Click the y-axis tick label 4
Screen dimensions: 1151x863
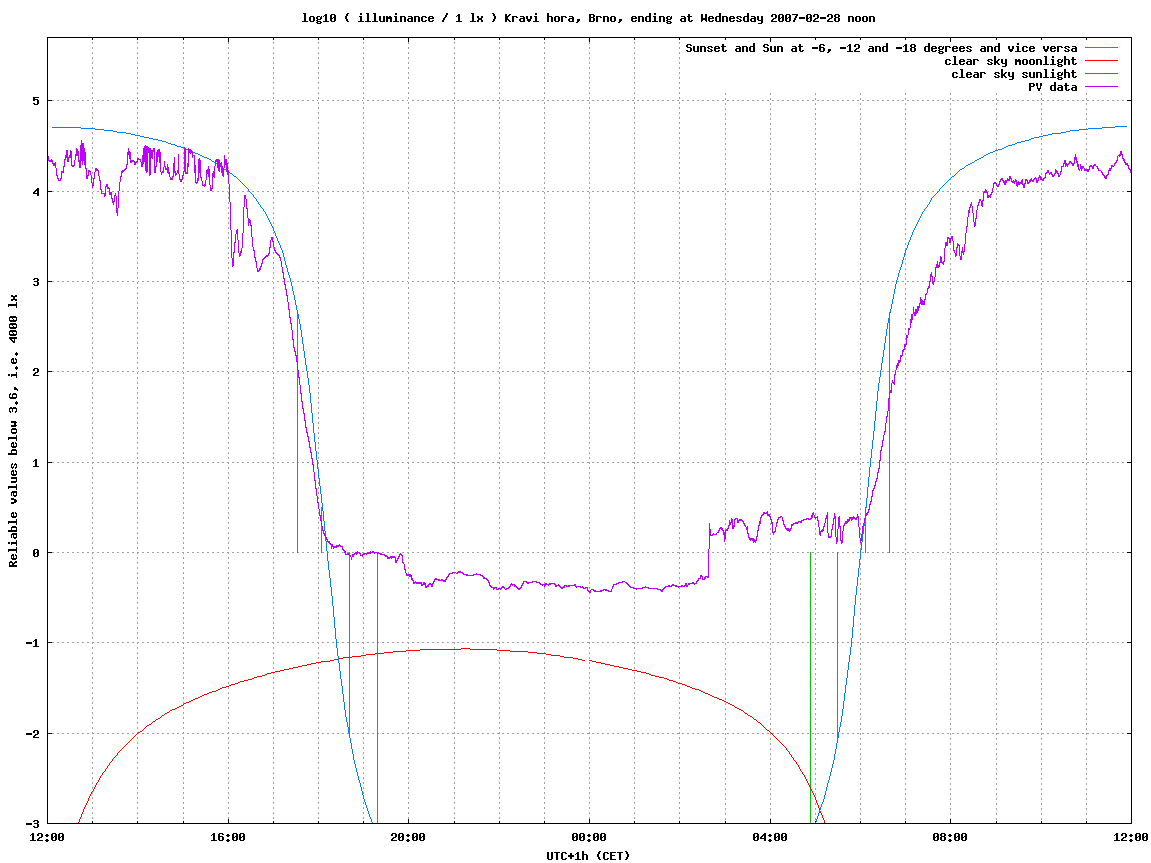36,192
